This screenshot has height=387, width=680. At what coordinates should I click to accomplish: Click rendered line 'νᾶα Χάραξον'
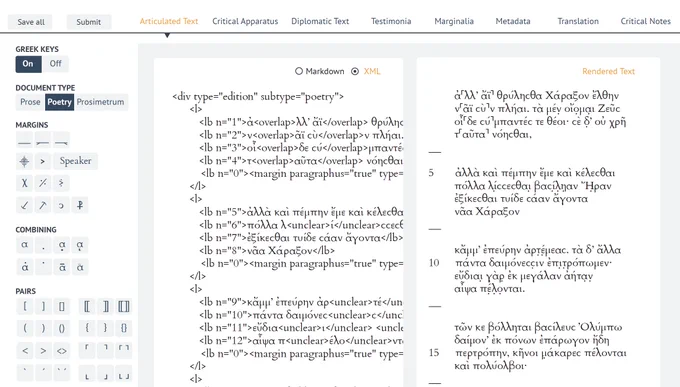(x=487, y=212)
